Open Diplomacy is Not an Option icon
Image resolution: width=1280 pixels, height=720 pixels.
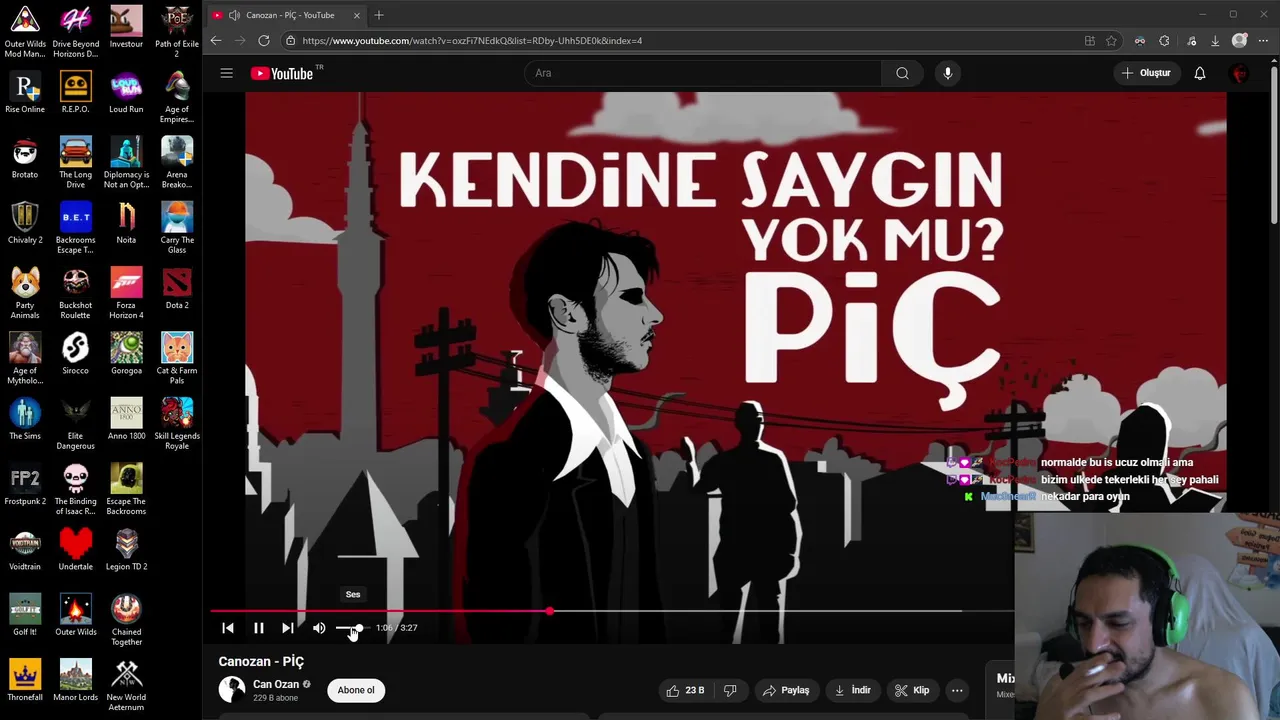point(126,162)
